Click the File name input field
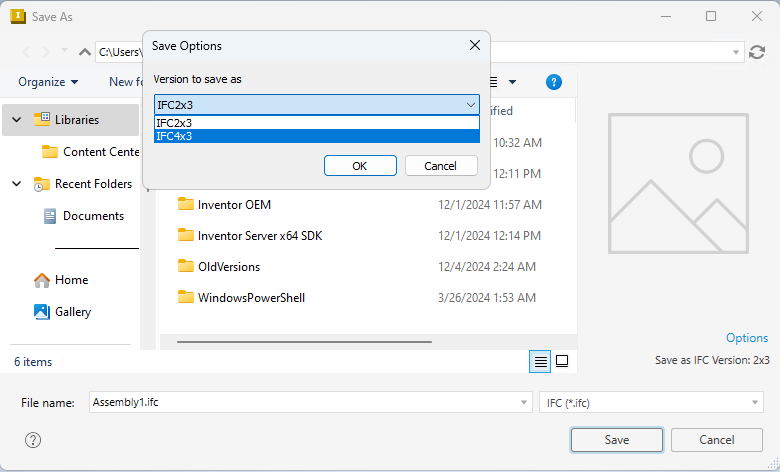The image size is (780, 472). click(305, 402)
